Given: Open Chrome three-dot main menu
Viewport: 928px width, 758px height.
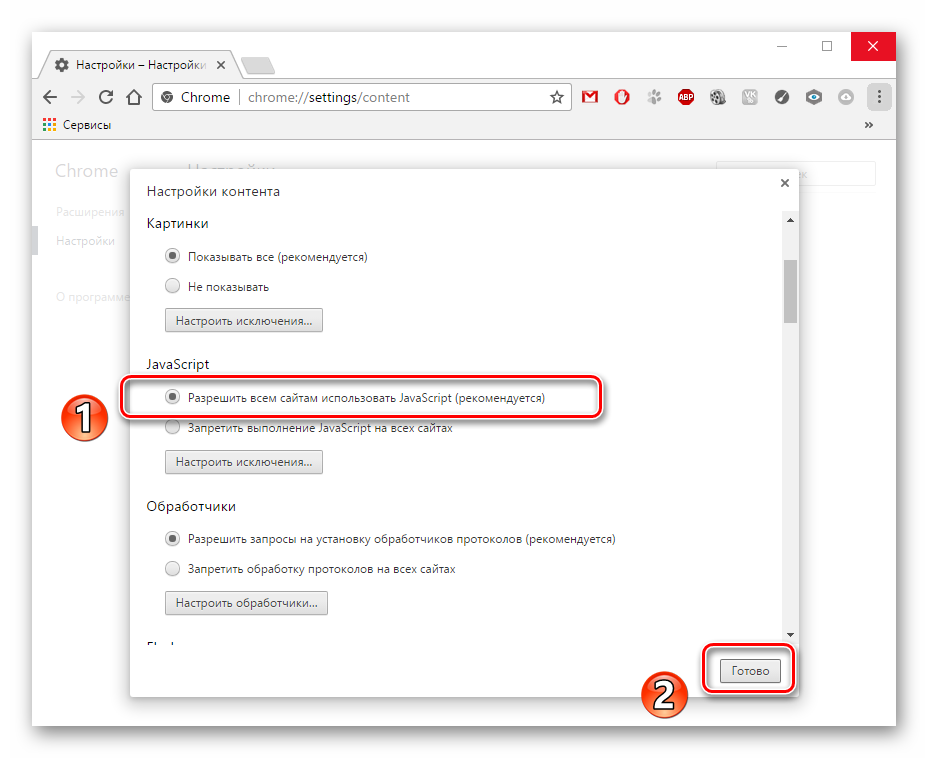Looking at the screenshot, I should [x=879, y=97].
